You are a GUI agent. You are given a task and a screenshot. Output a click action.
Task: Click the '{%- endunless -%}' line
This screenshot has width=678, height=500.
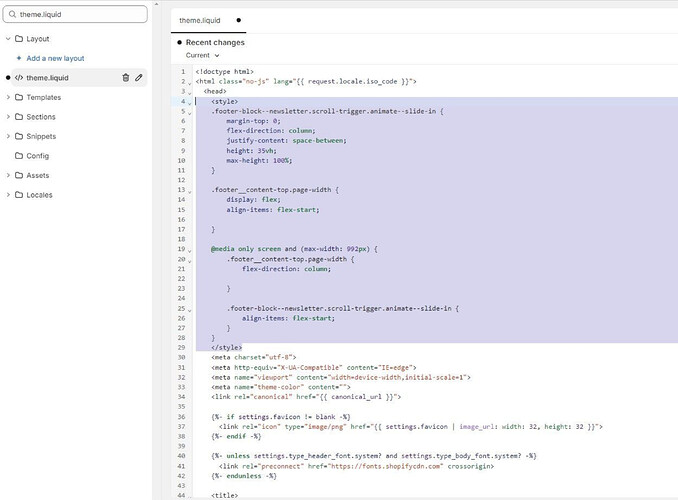pos(244,476)
